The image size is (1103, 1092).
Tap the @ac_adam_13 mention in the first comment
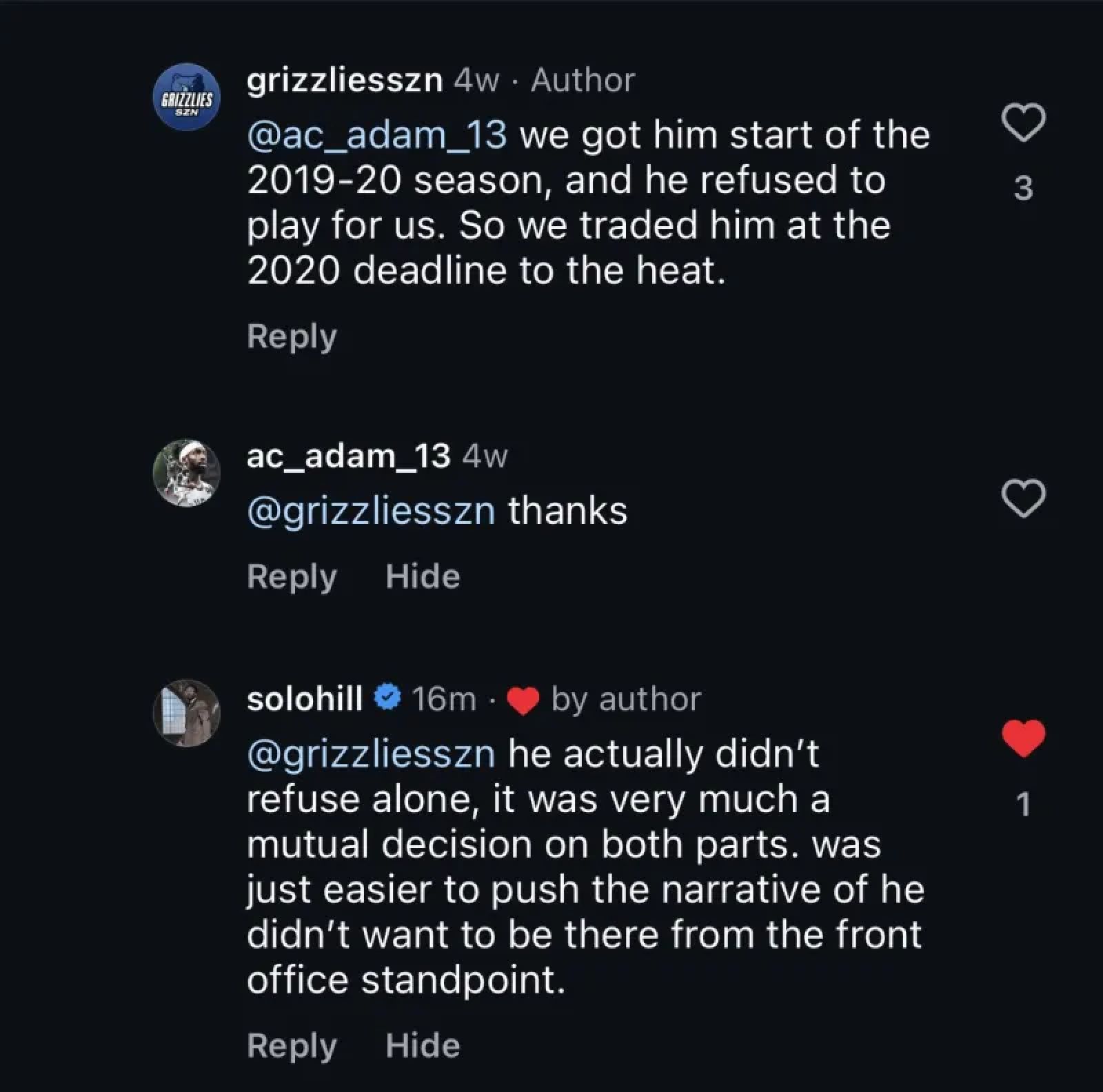tap(376, 135)
